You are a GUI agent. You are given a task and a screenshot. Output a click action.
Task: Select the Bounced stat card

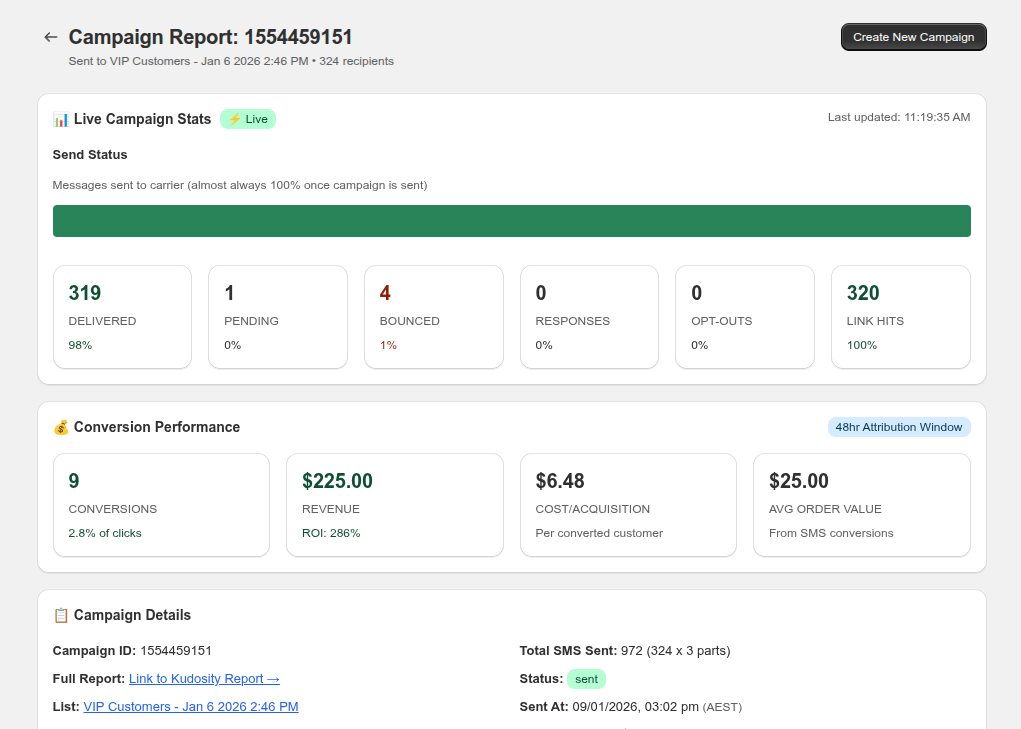433,317
